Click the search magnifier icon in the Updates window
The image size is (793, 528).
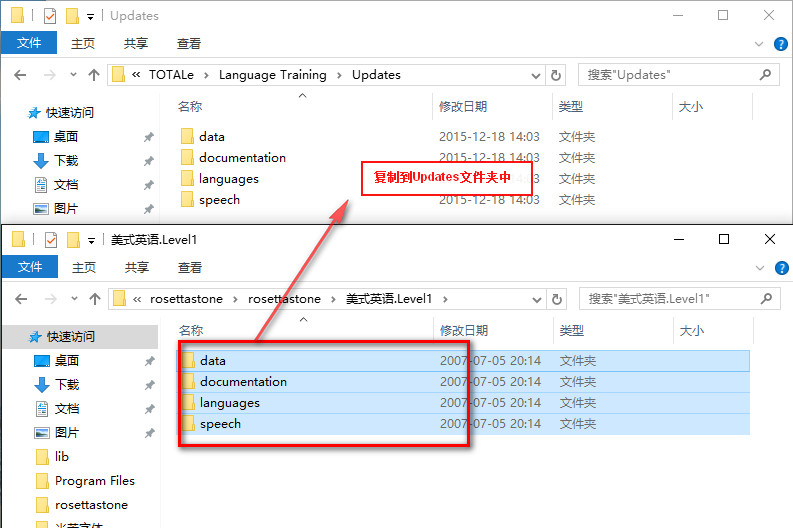pos(766,75)
